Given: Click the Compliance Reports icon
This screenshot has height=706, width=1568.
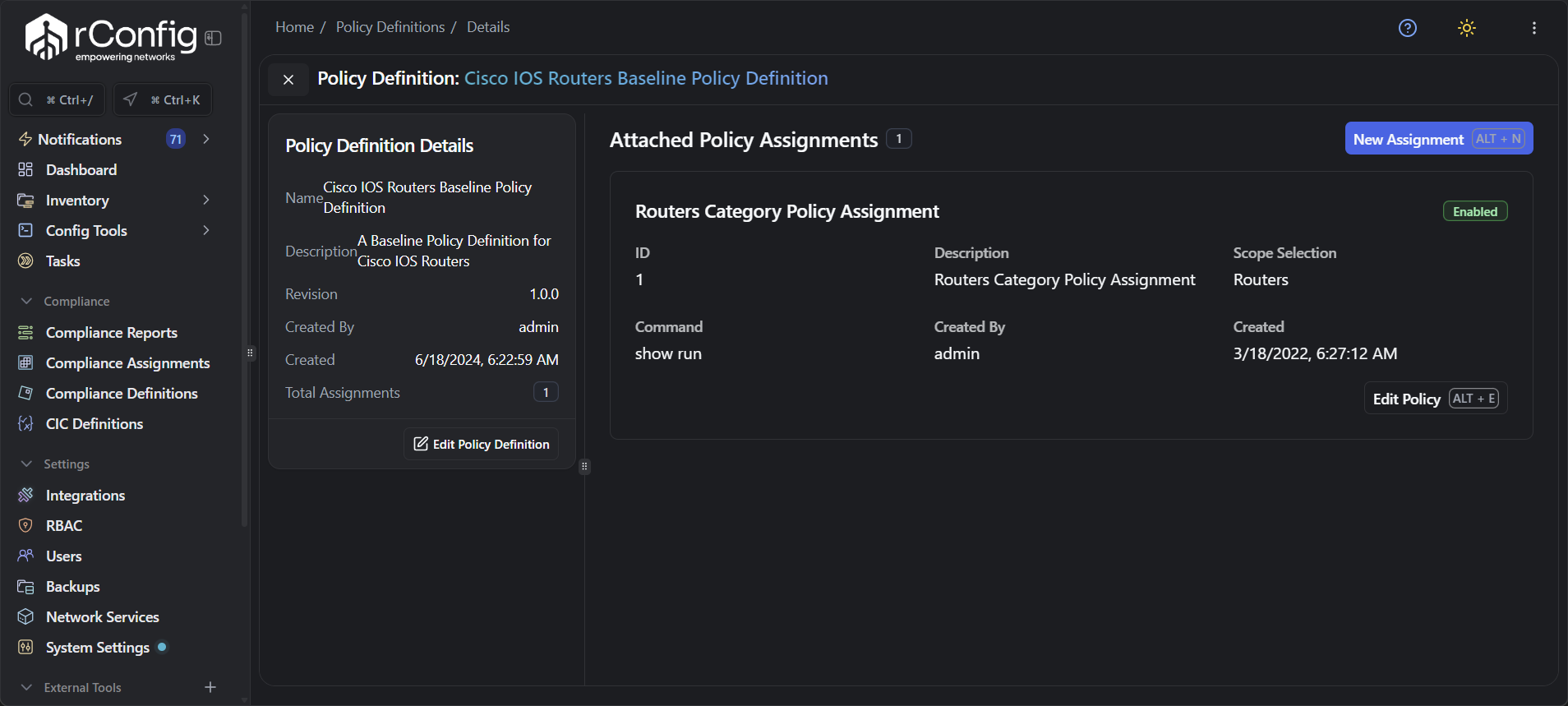Looking at the screenshot, I should (25, 332).
